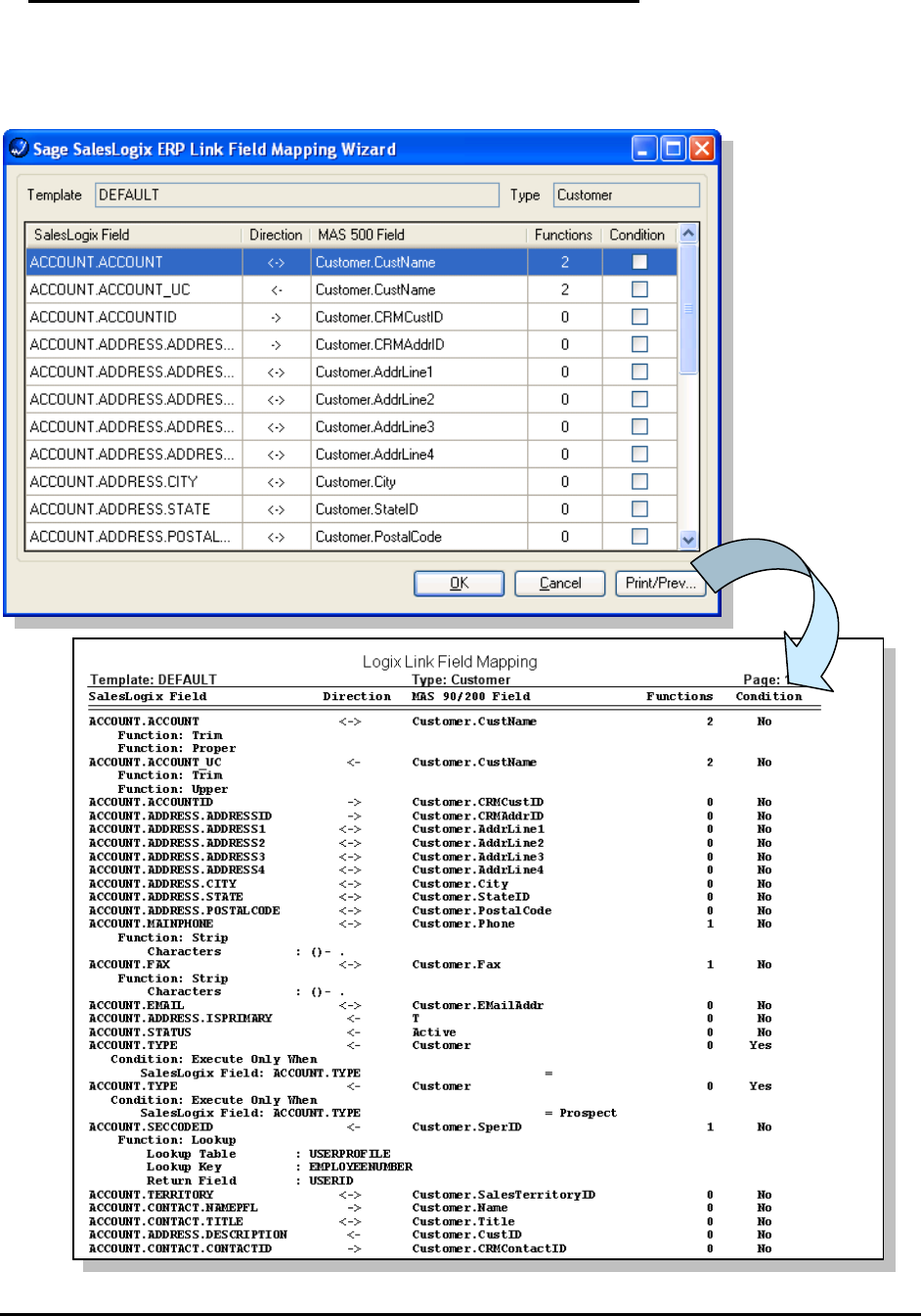
Task: Minimize the Field Mapping Wizard window
Action: point(643,149)
